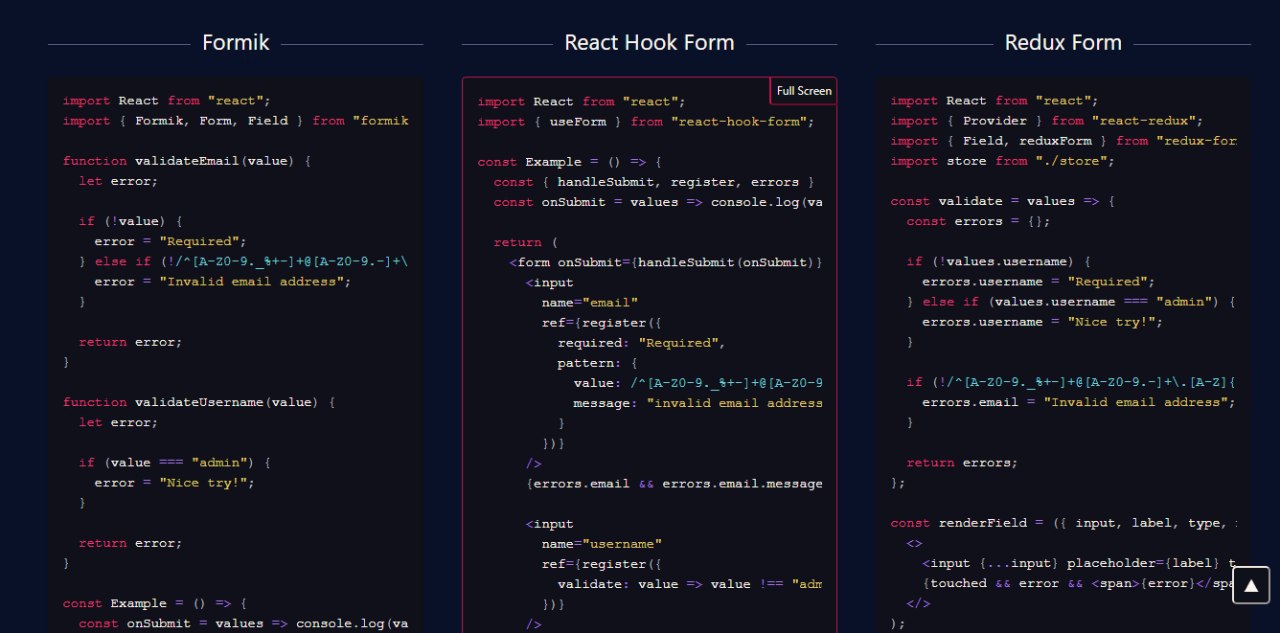
Task: Click 'pattern: {' line in React Hook Form code
Action: coord(598,363)
